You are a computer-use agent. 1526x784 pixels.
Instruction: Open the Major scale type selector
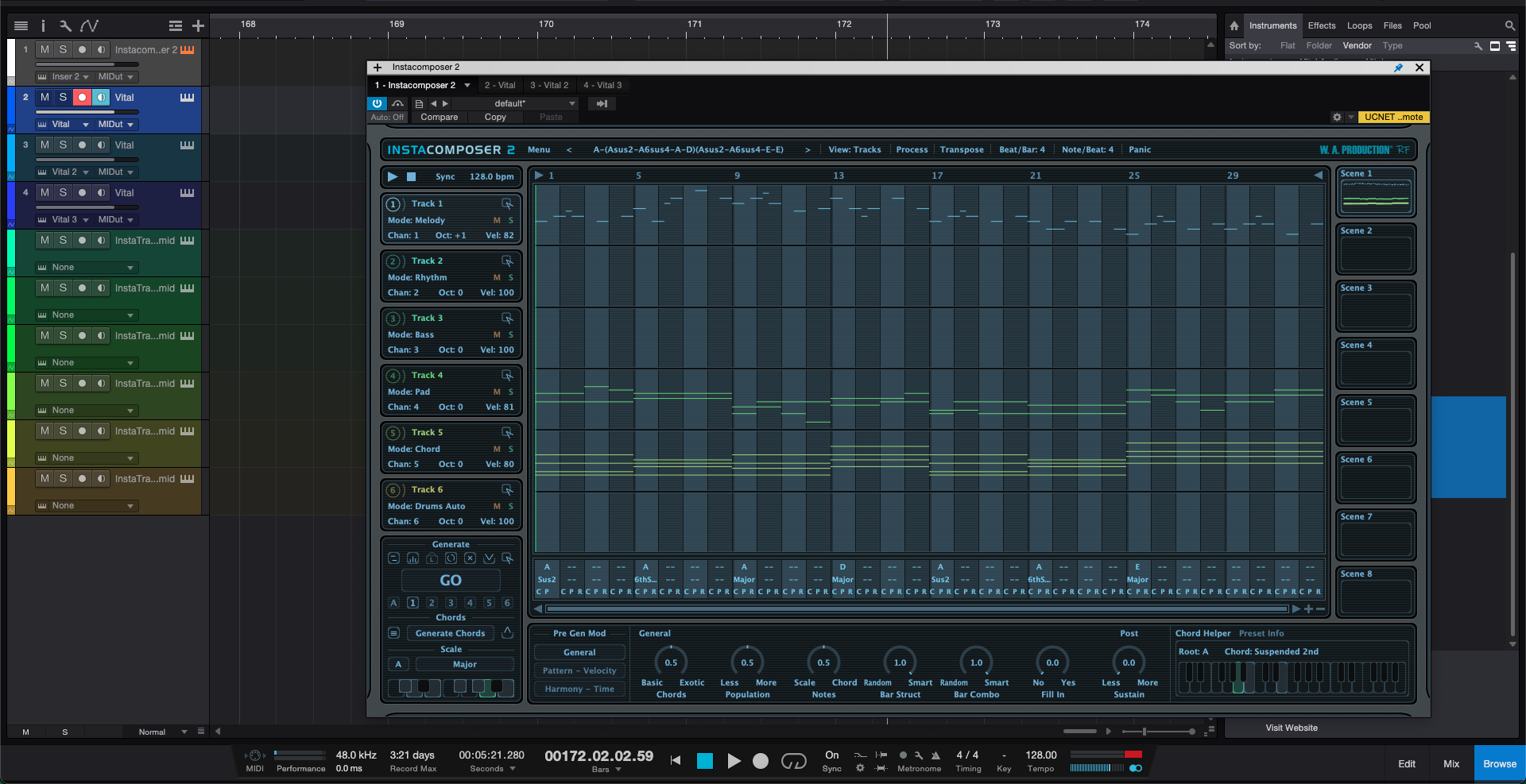tap(465, 664)
